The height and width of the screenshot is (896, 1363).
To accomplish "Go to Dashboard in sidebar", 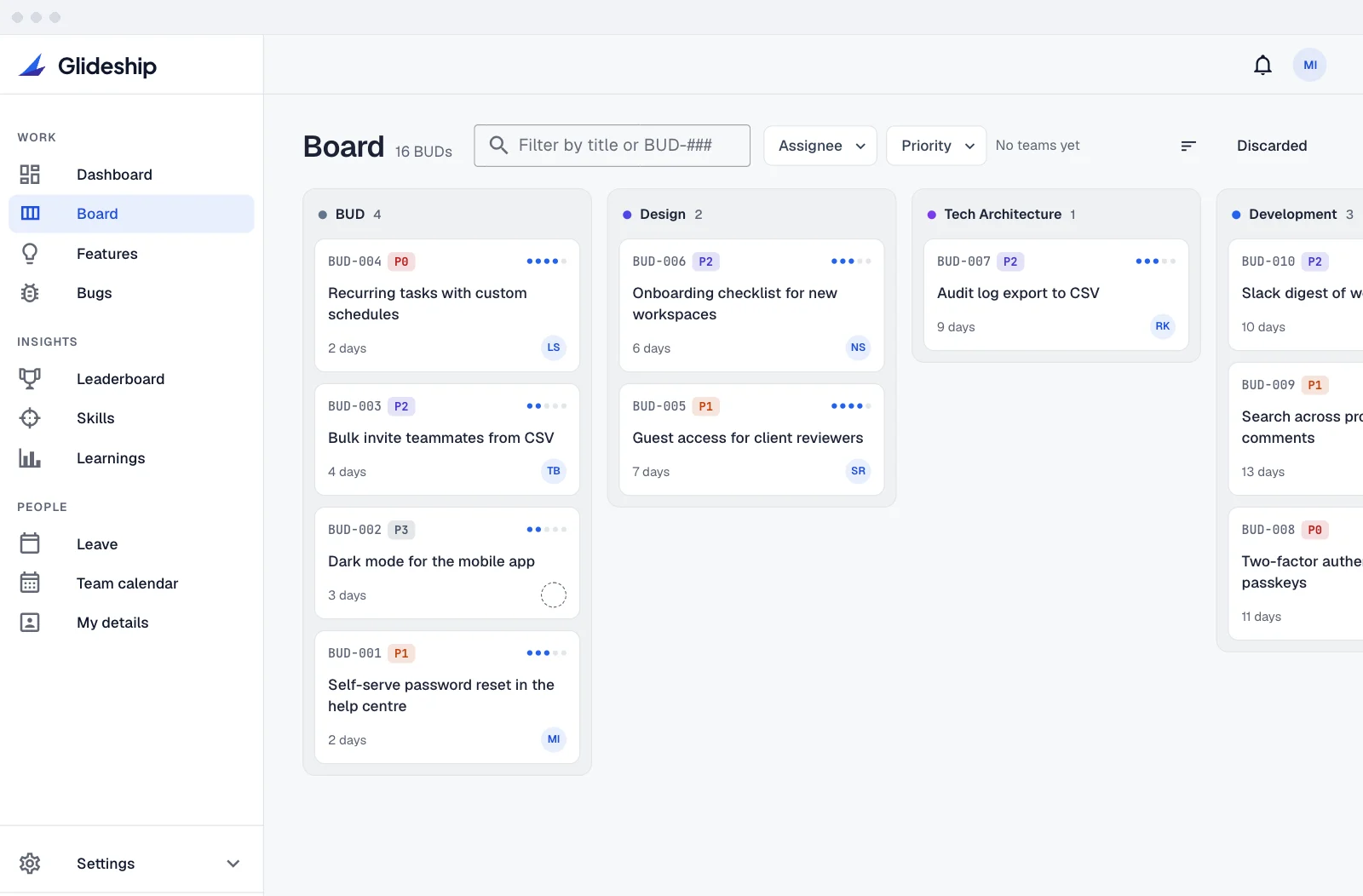I will coord(131,175).
